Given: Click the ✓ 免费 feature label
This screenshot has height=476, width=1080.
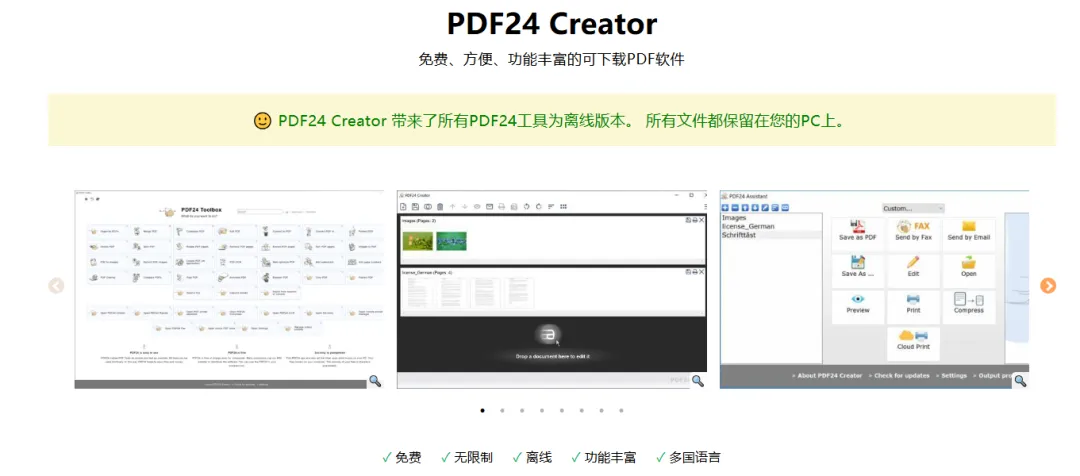Looking at the screenshot, I should [x=402, y=457].
